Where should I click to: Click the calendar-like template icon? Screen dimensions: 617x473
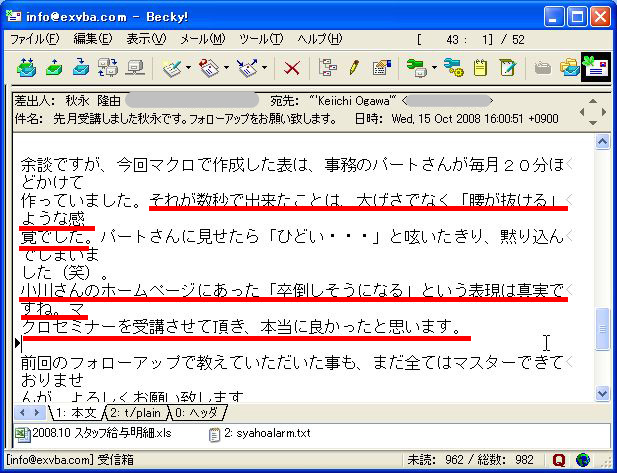(381, 67)
